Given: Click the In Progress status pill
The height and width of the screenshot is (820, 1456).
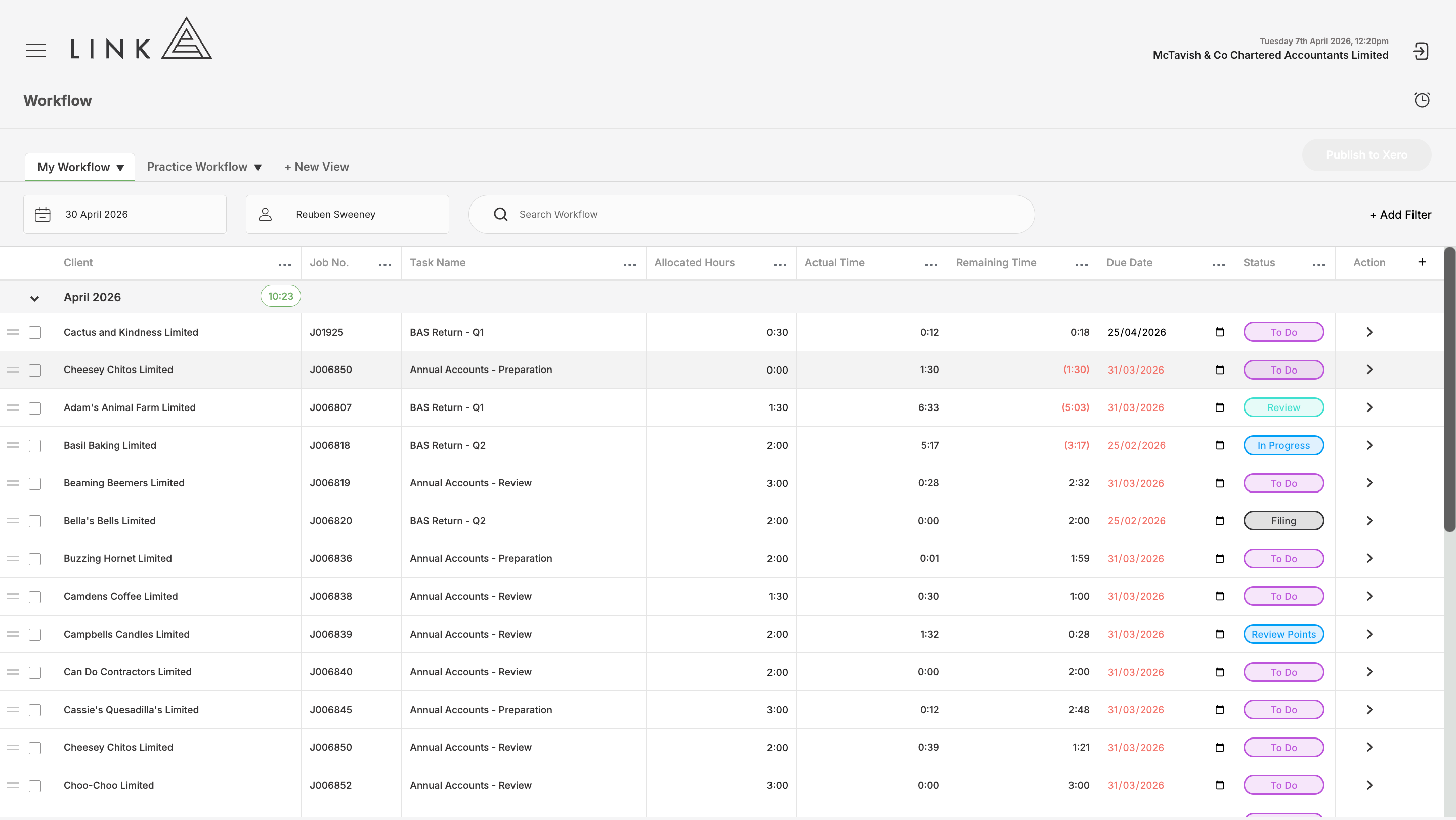Looking at the screenshot, I should pyautogui.click(x=1283, y=445).
